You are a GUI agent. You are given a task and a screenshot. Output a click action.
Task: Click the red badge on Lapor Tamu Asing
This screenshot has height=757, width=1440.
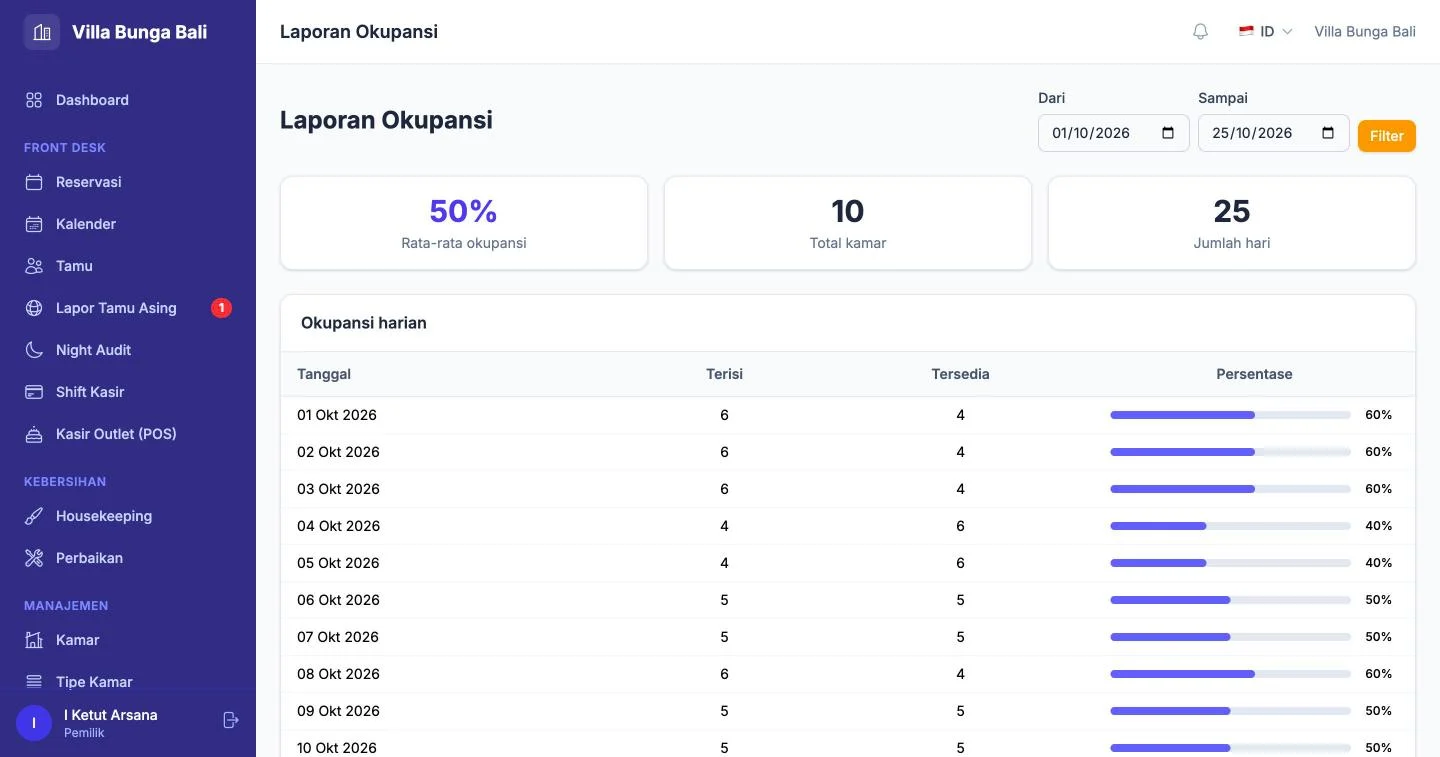(221, 308)
